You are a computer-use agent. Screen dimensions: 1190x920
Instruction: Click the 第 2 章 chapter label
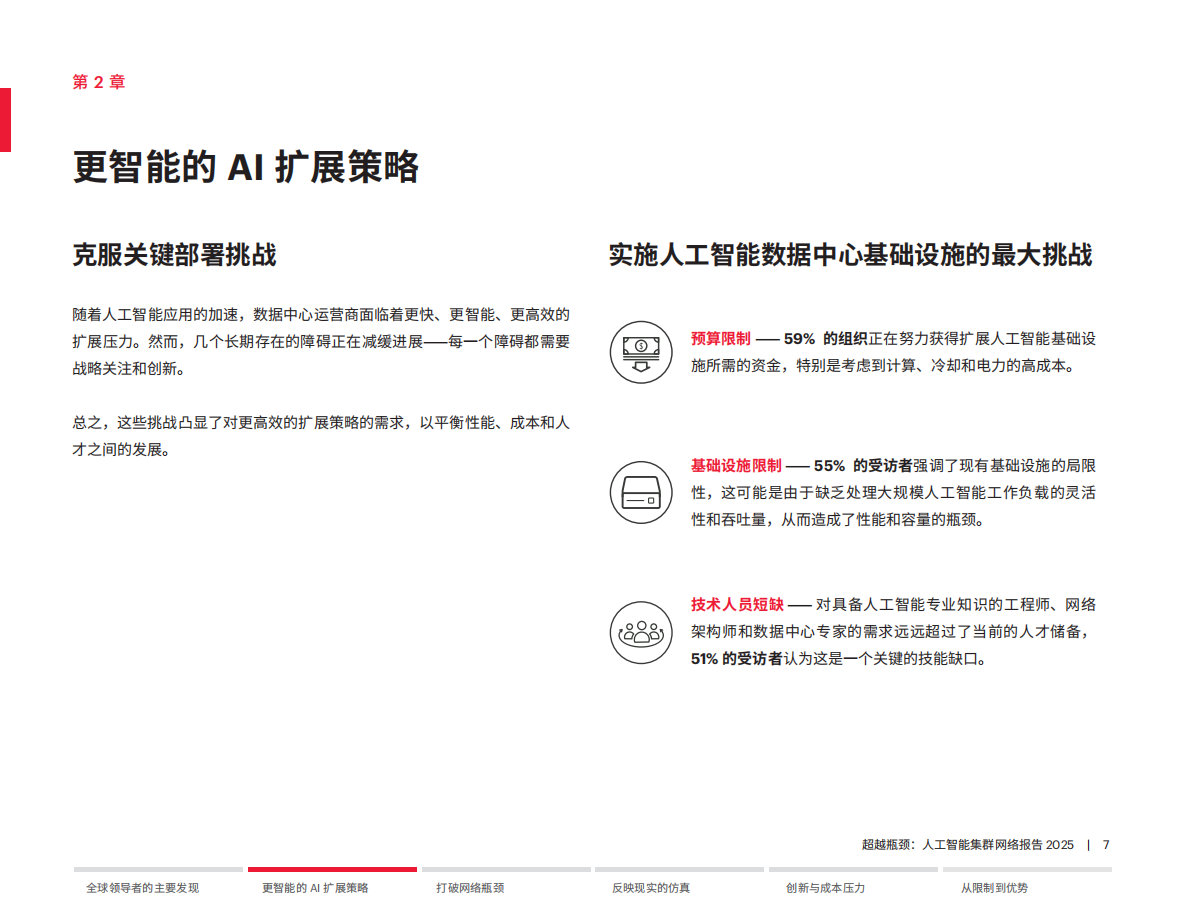click(97, 82)
